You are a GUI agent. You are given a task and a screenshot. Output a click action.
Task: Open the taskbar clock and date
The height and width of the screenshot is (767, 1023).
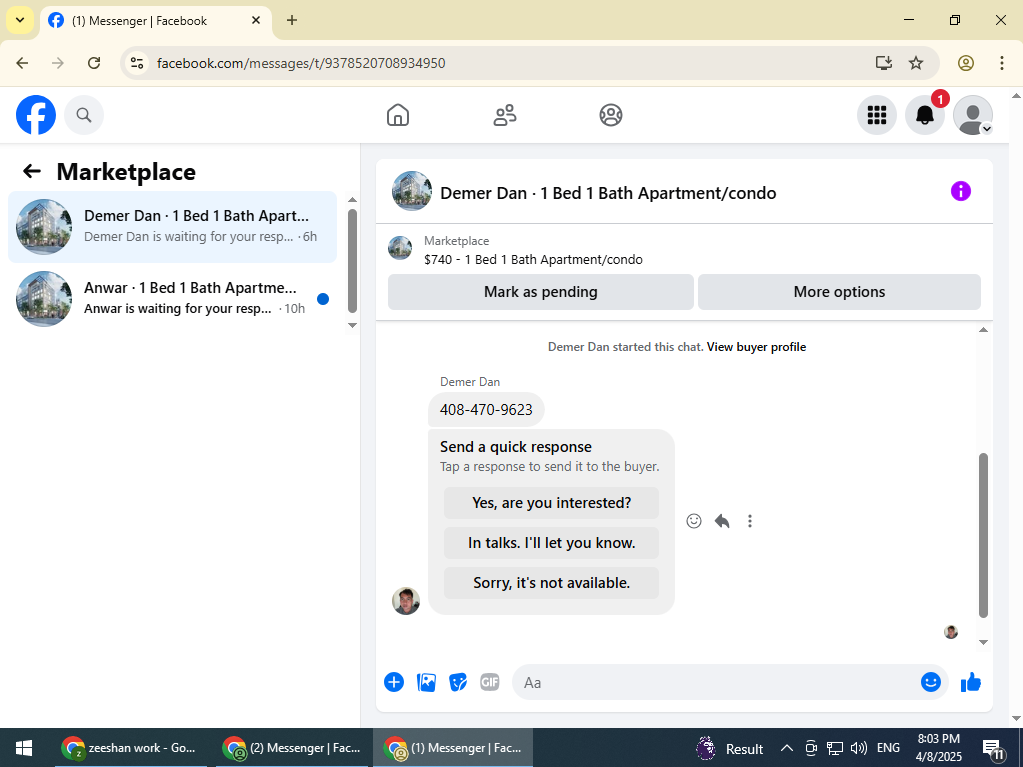[x=938, y=748]
